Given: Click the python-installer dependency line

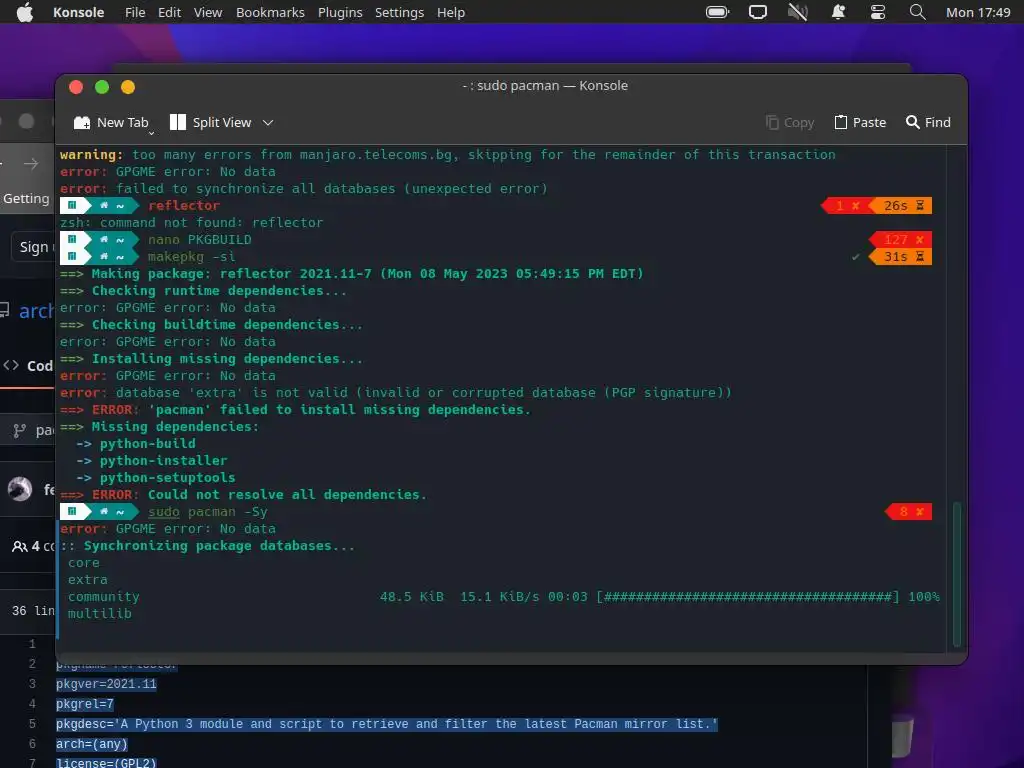Looking at the screenshot, I should click(152, 460).
